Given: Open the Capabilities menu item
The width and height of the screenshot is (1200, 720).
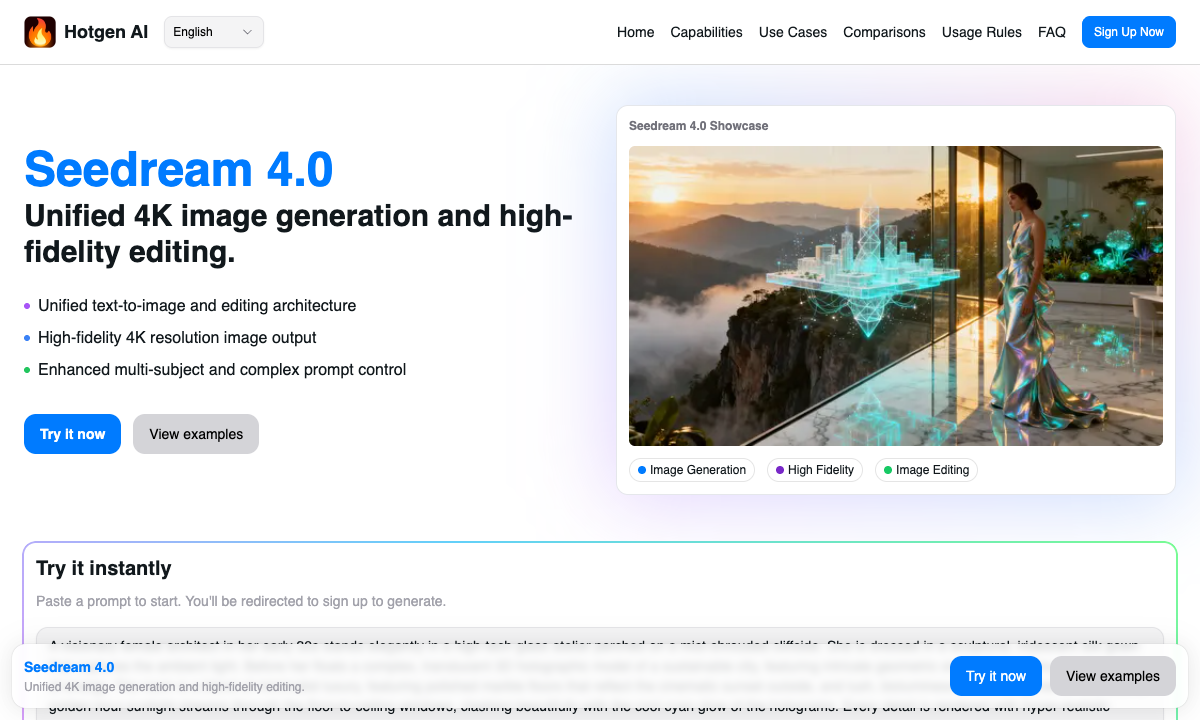Looking at the screenshot, I should coord(706,32).
